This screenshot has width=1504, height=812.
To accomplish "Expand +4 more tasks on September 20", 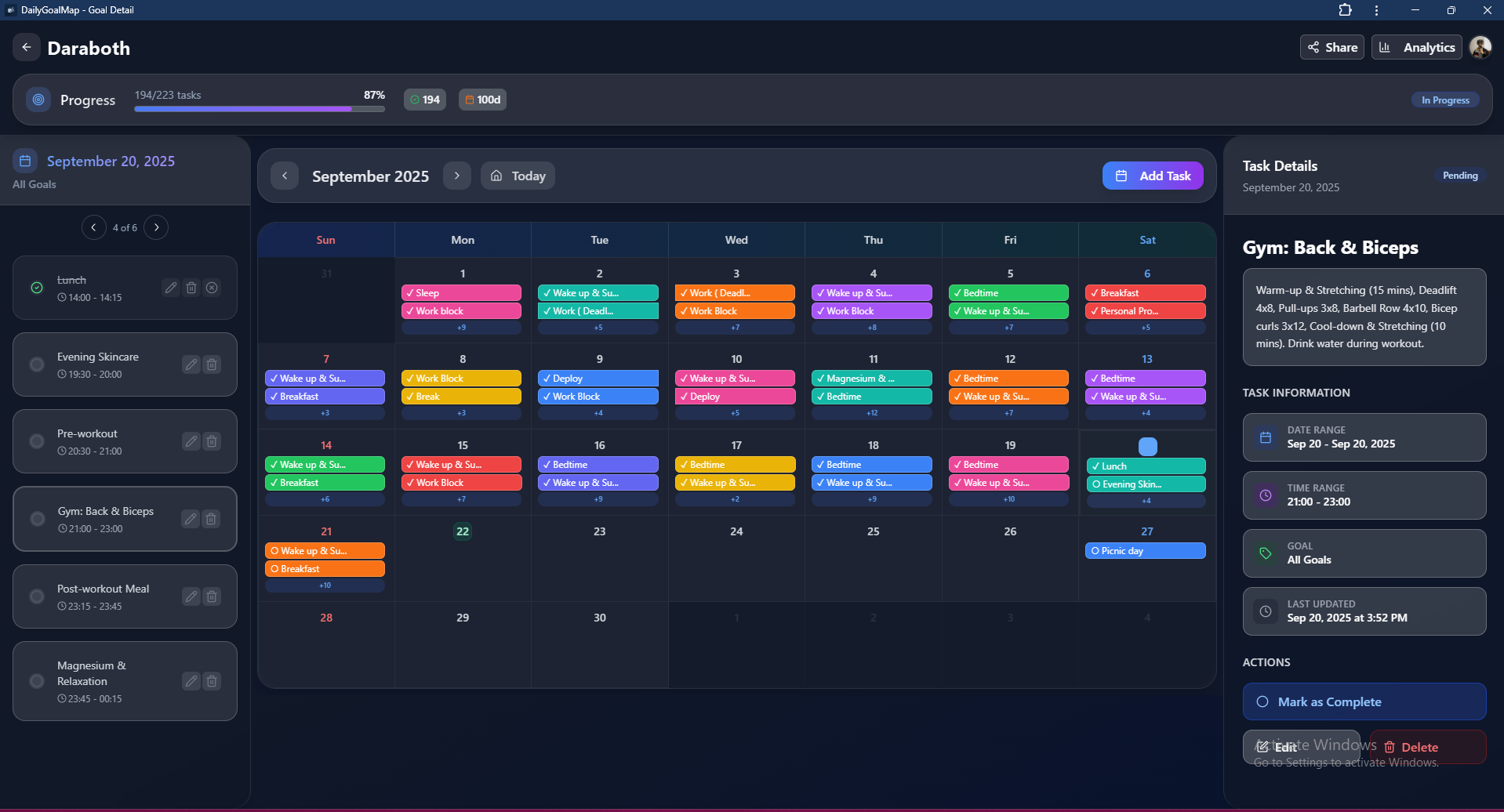I will pos(1146,501).
